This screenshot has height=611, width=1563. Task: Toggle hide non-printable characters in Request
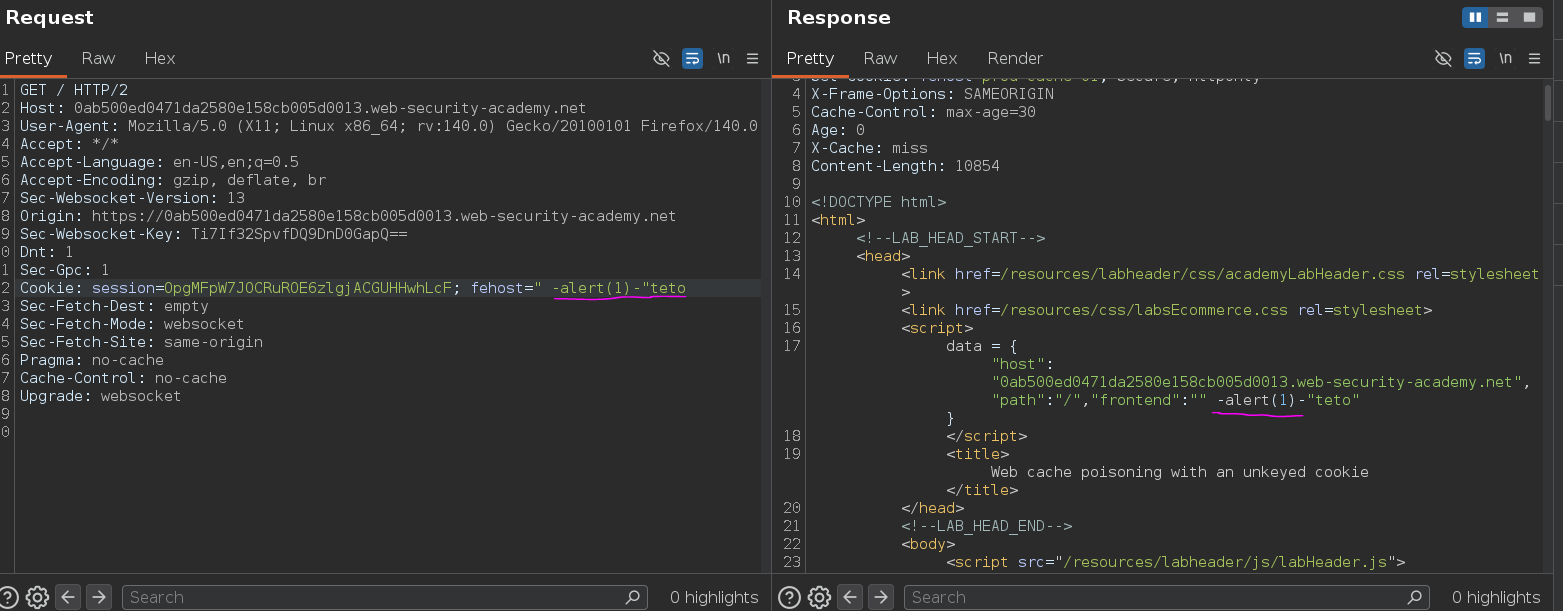tap(661, 58)
